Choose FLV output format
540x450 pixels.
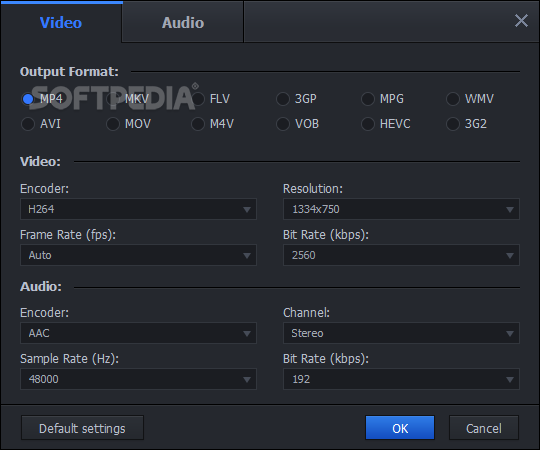coord(211,99)
